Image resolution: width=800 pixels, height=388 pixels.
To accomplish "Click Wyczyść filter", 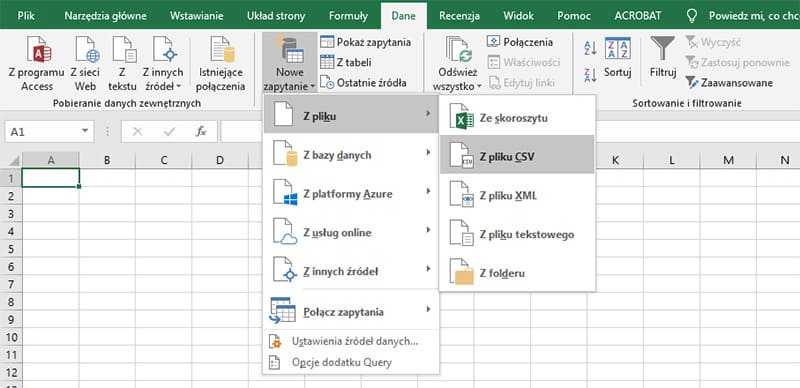I will click(712, 42).
